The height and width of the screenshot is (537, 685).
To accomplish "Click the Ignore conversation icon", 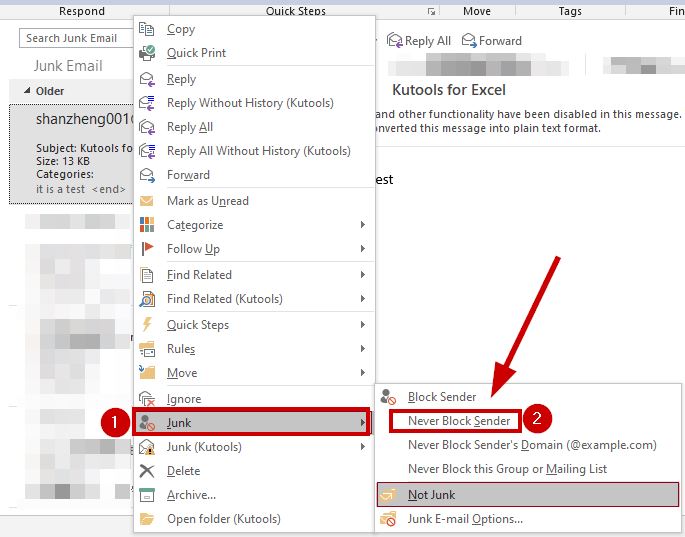I will click(147, 398).
